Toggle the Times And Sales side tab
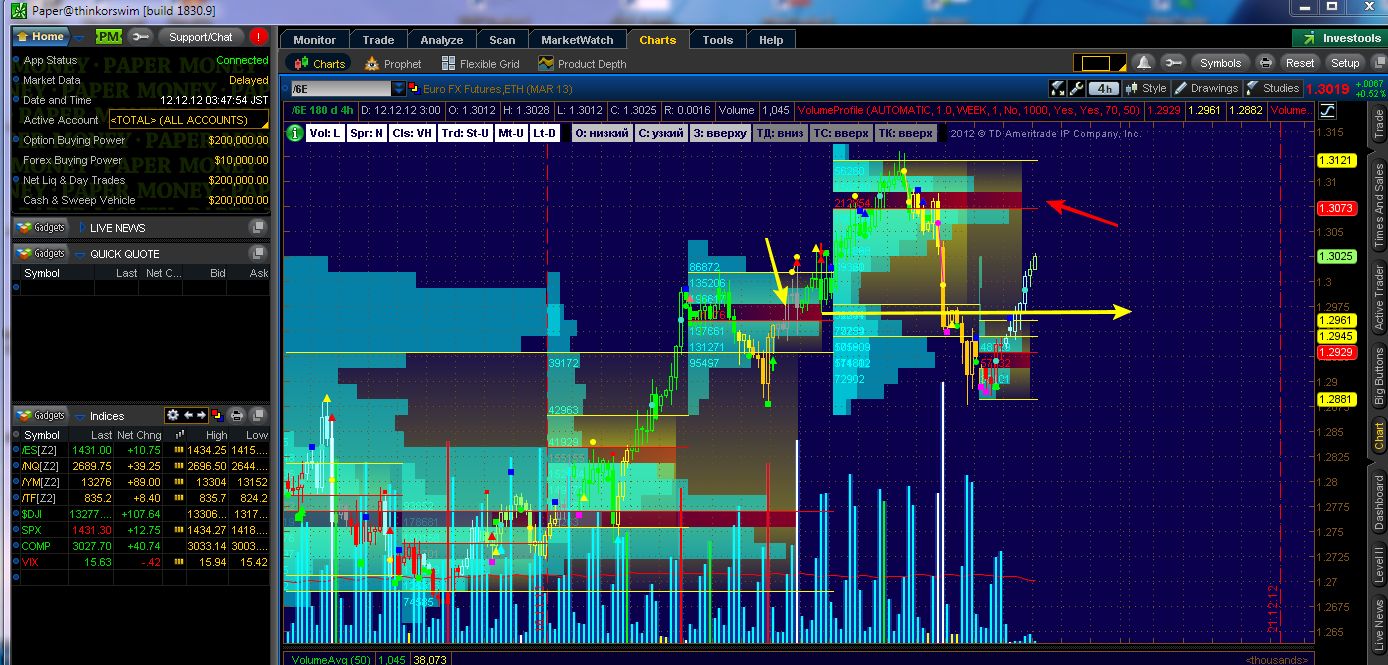1388x665 pixels. (x=1378, y=206)
